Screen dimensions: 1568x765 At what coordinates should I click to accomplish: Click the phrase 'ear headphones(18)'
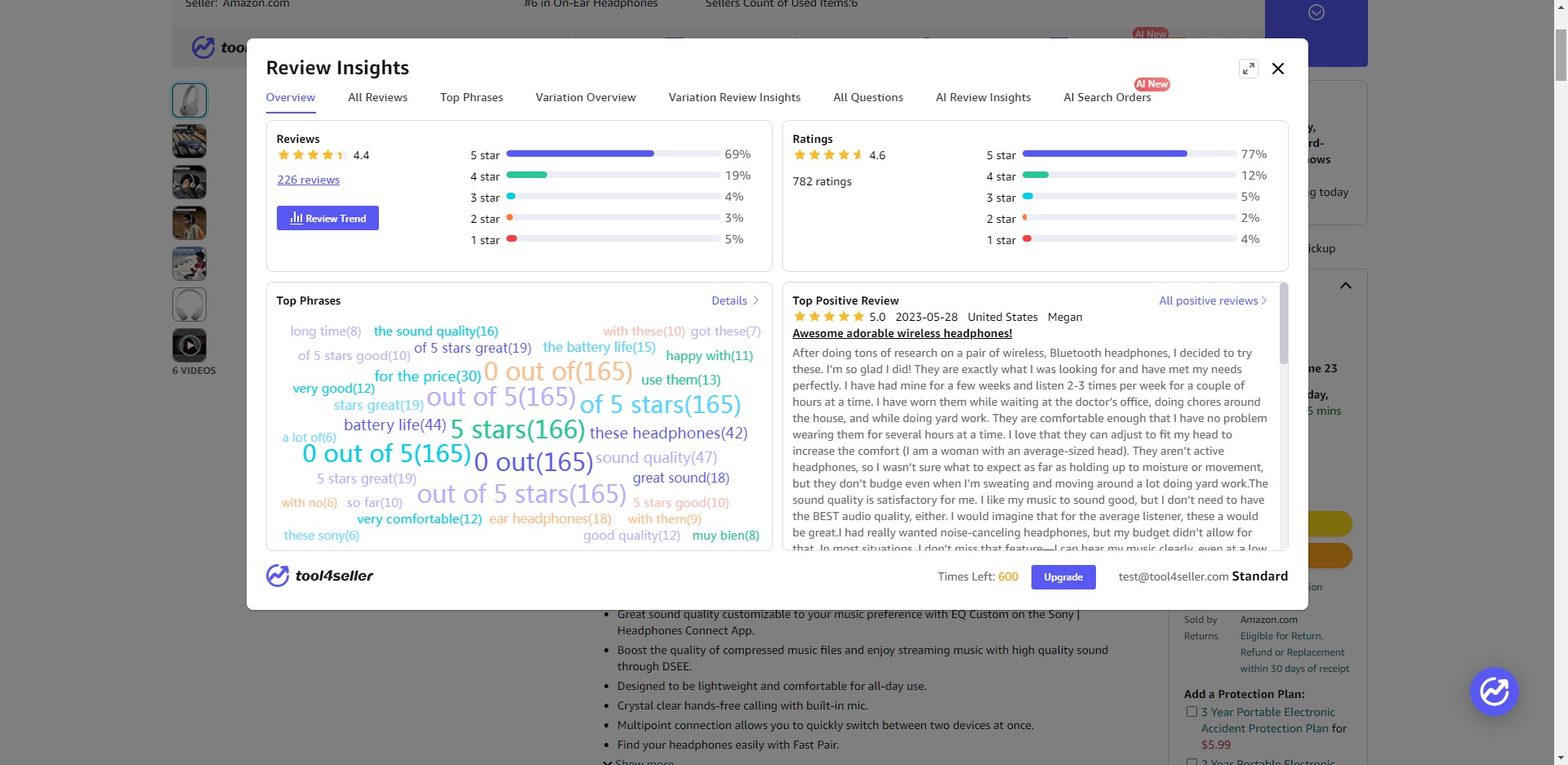click(550, 518)
